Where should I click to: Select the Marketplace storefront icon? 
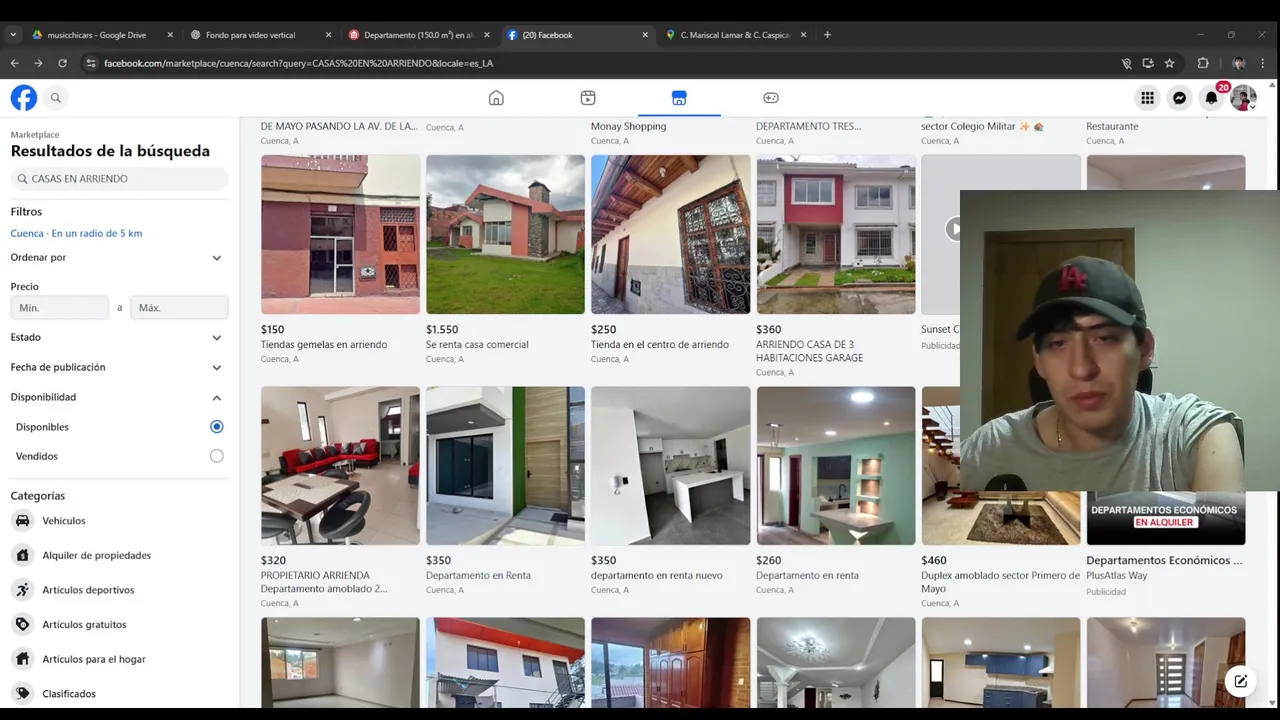pyautogui.click(x=679, y=98)
